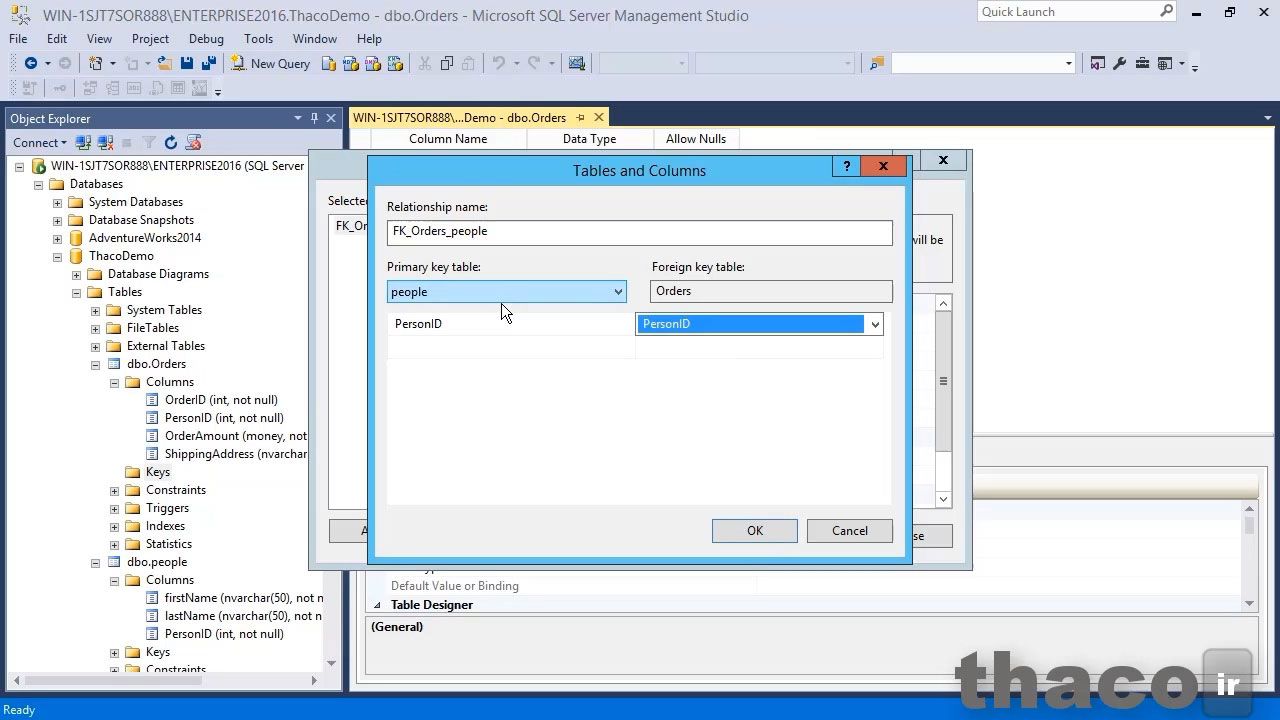The width and height of the screenshot is (1280, 720).
Task: Click the Toolbox icon in toolbar
Action: pos(1142,63)
